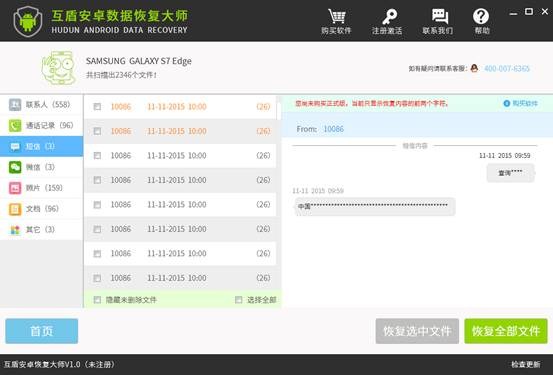Tick the checkbox of the last 10086 message row
The image size is (553, 375).
pos(97,278)
